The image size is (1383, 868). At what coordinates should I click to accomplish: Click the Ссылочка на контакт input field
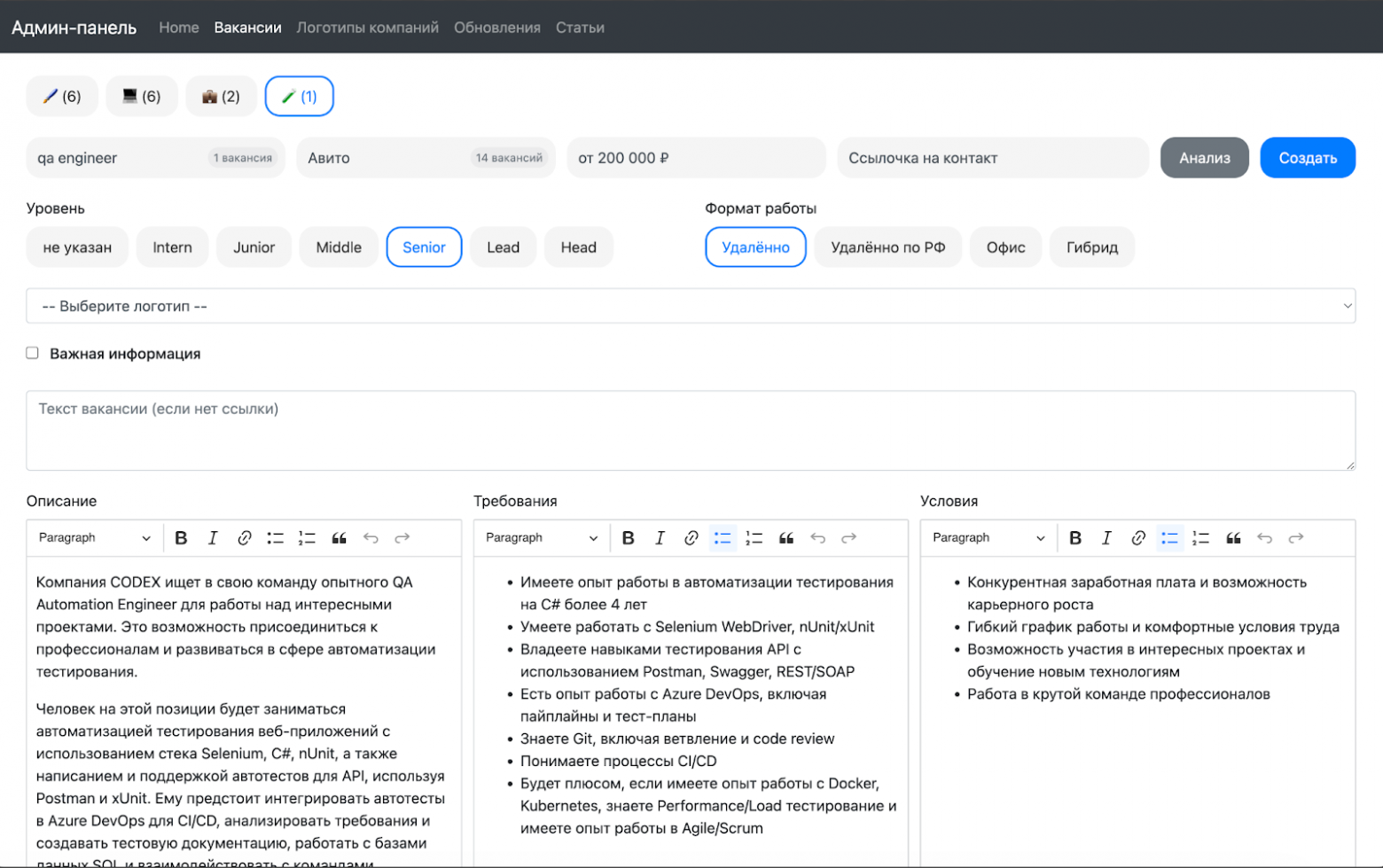992,157
